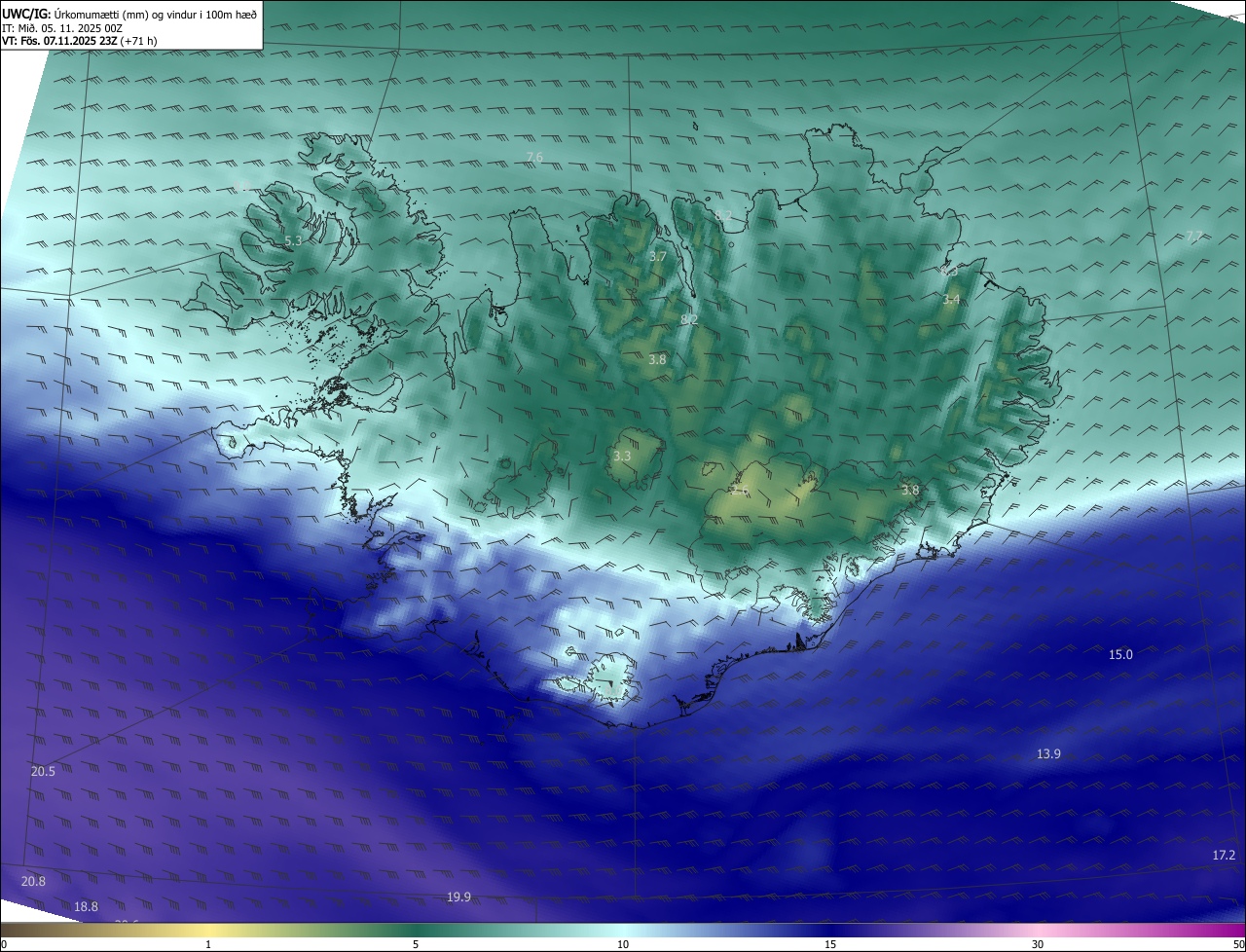Image resolution: width=1246 pixels, height=952 pixels.
Task: Click the map value 15.0 southeast of Iceland
Action: coord(1120,655)
